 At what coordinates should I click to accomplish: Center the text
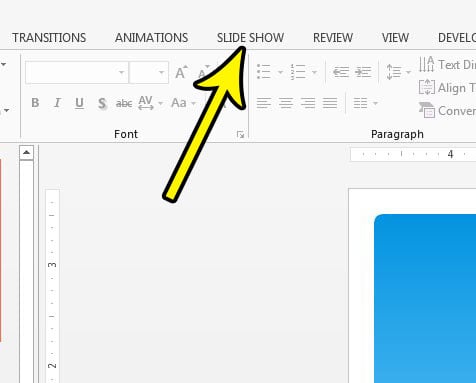click(x=286, y=103)
